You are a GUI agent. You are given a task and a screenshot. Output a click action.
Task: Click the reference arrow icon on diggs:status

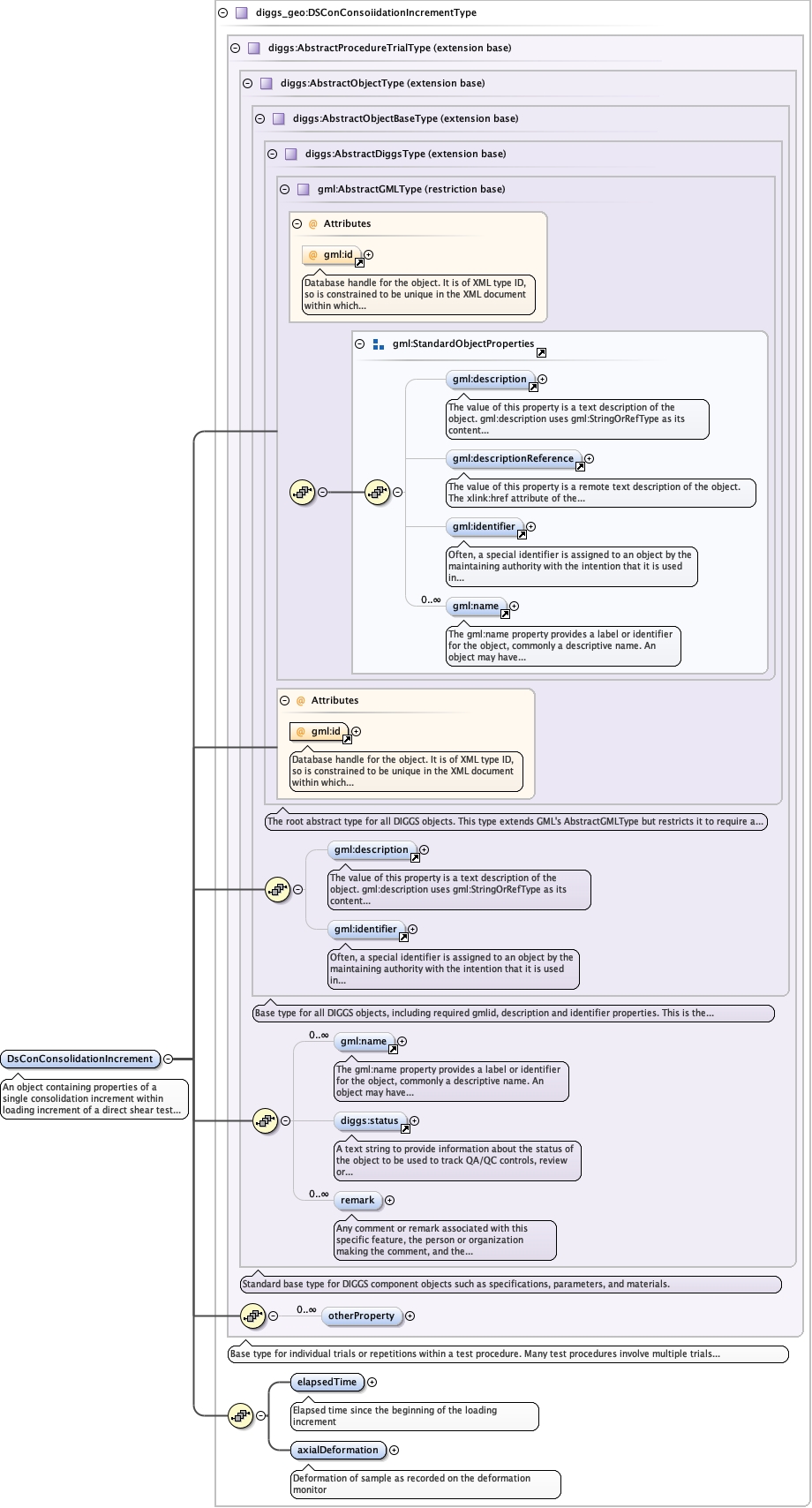click(405, 1128)
